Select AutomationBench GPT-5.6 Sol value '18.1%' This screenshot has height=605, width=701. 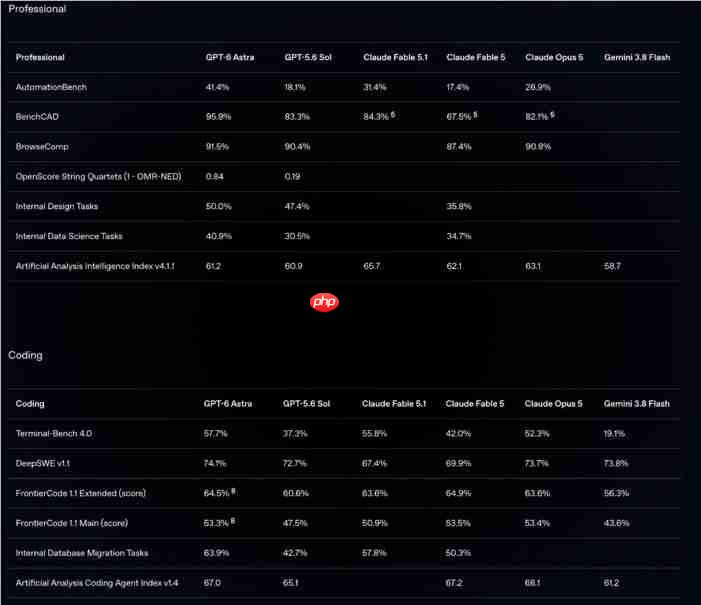click(x=295, y=87)
